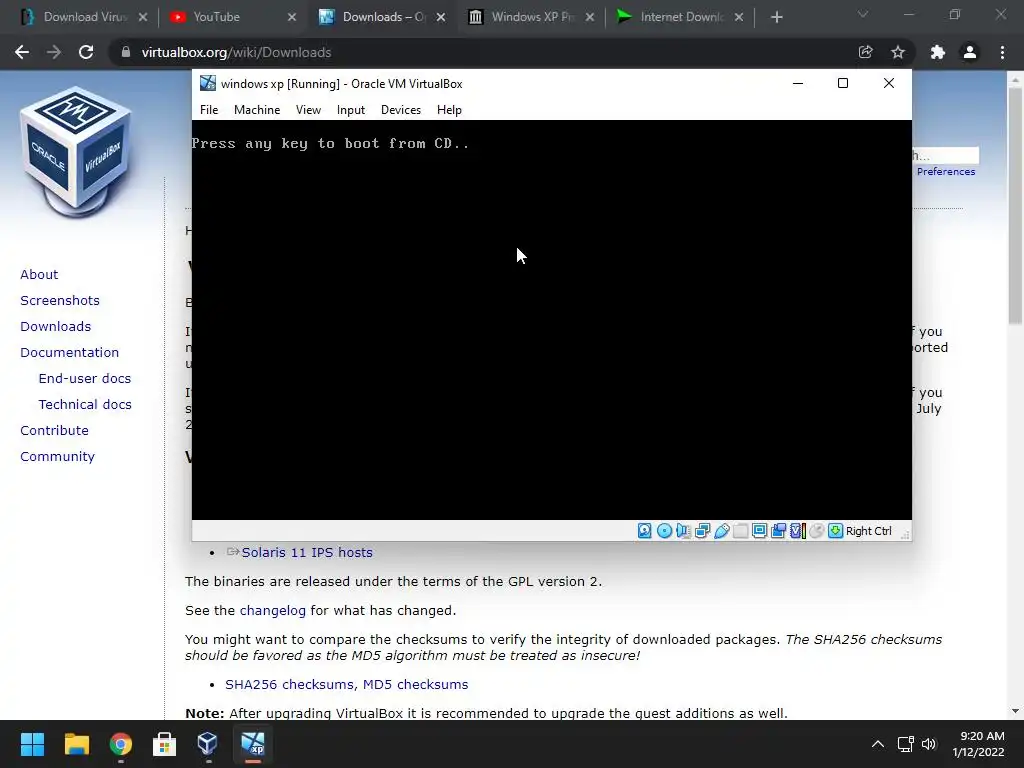Open Microsoft Store from taskbar
Viewport: 1024px width, 768px height.
point(164,744)
